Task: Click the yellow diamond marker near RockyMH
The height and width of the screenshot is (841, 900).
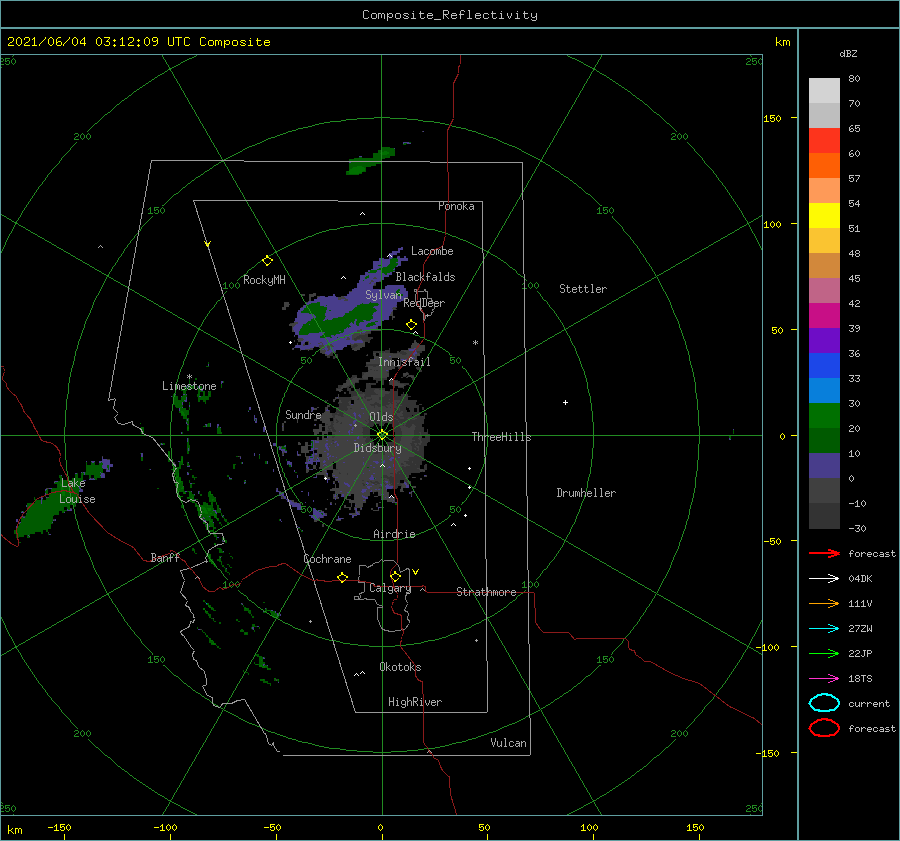Action: tap(267, 261)
